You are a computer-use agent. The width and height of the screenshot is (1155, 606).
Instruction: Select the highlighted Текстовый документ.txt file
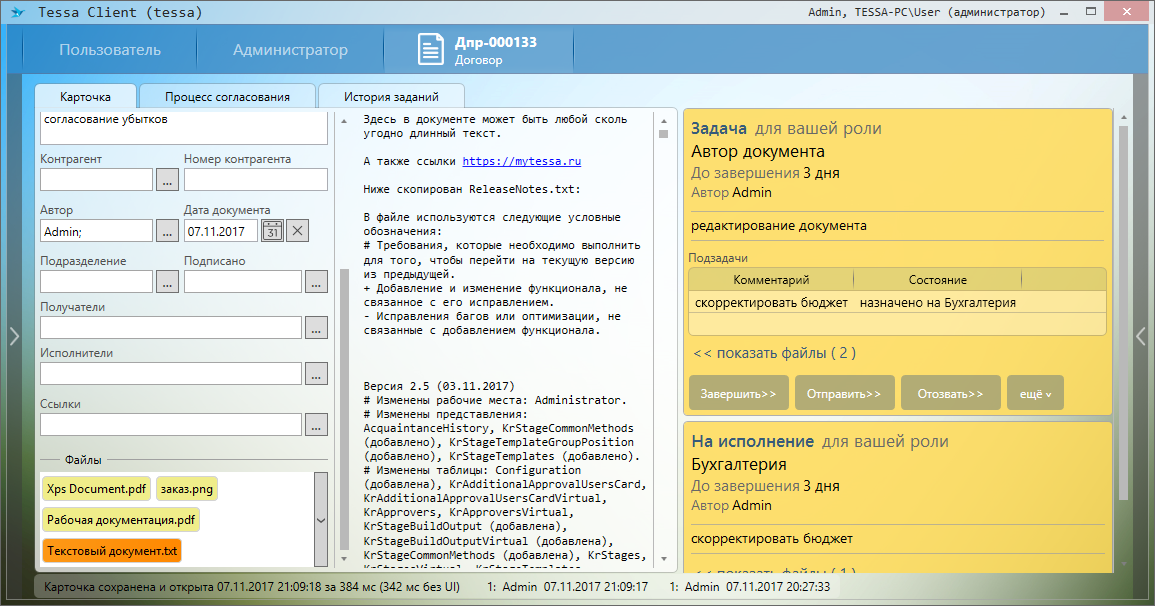pos(112,551)
